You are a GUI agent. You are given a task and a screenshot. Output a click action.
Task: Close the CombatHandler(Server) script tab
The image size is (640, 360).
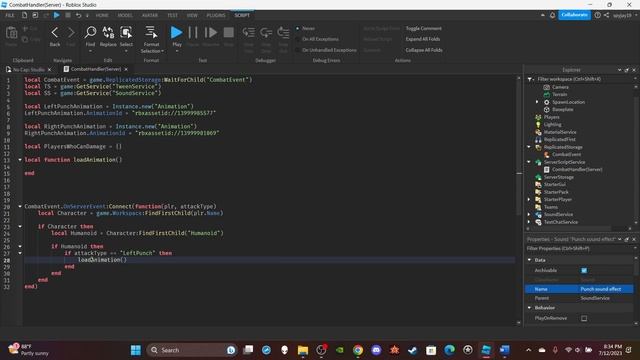pos(126,69)
